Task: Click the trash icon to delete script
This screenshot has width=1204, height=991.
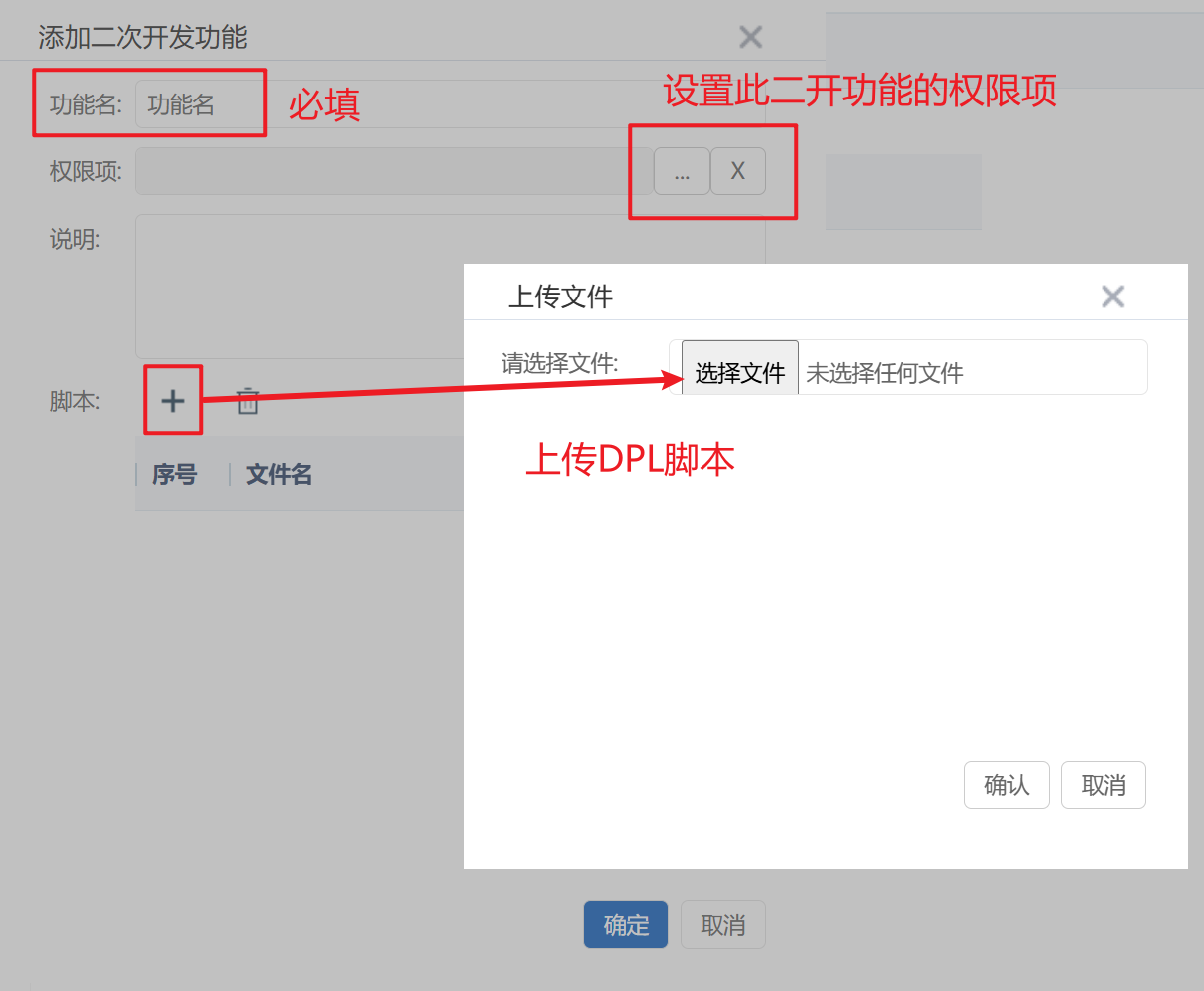Action: [x=248, y=401]
